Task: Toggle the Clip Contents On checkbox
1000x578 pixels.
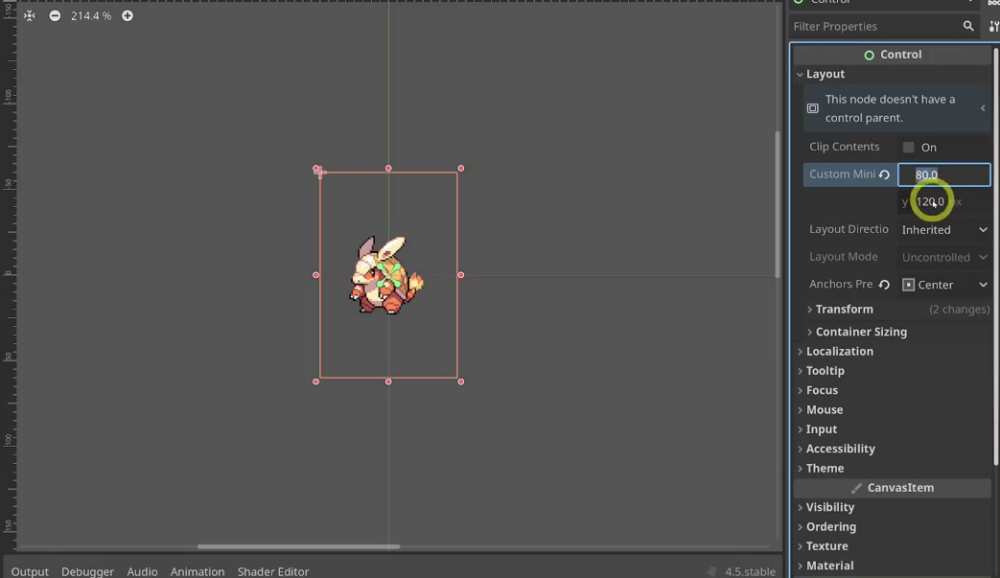Action: tap(908, 147)
